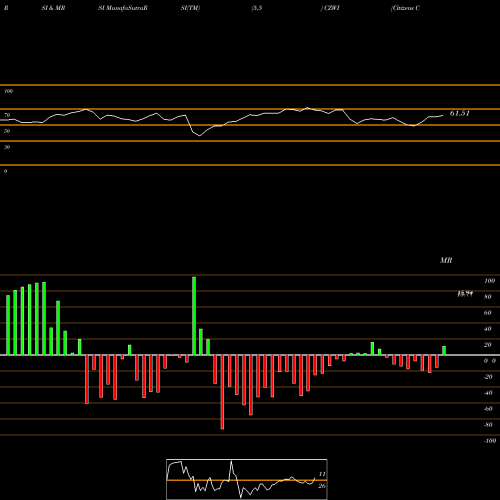Click the -100 label on the MR axis
Screen dimensions: 500x500
tap(490, 441)
